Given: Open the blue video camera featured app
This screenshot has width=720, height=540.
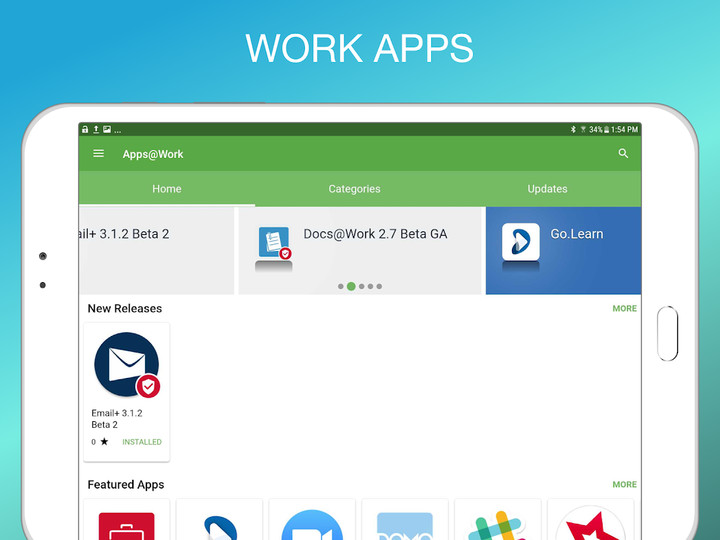Looking at the screenshot, I should (x=312, y=525).
